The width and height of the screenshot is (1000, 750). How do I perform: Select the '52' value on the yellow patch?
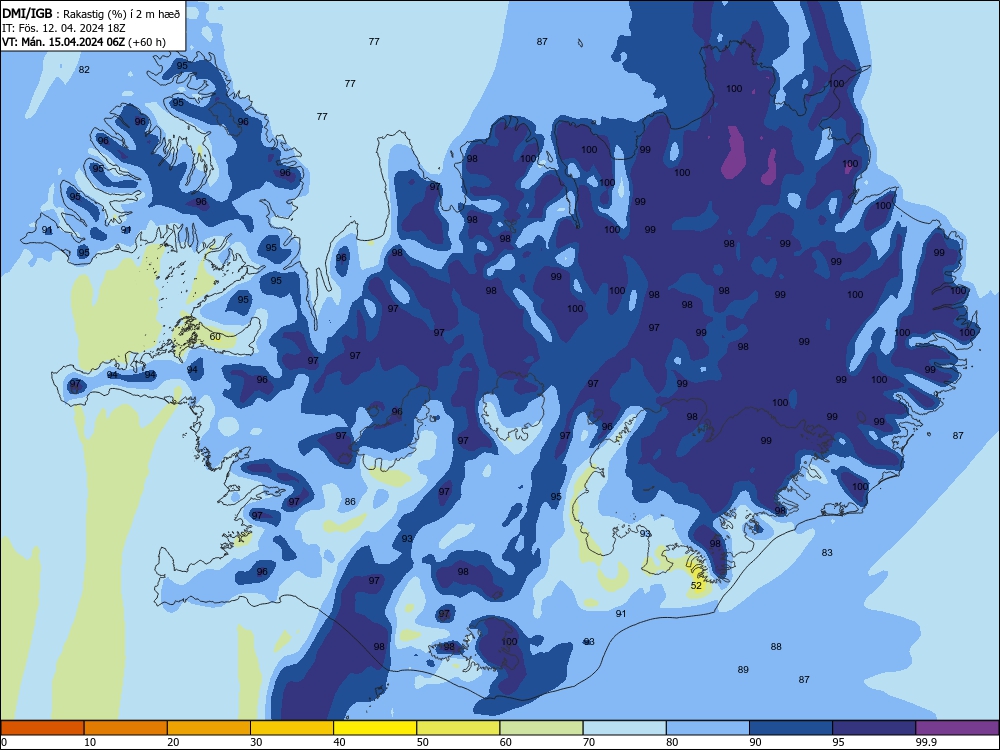pyautogui.click(x=696, y=585)
